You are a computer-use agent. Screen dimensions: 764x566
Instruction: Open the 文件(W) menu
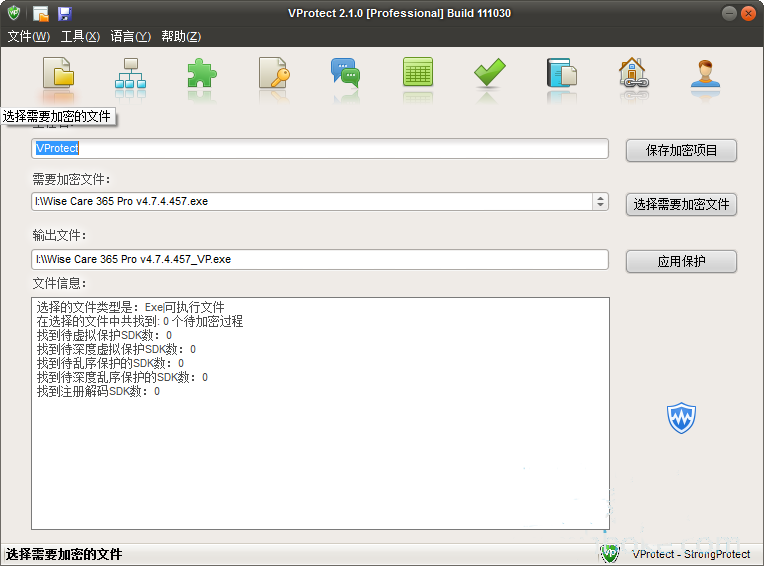click(x=28, y=36)
